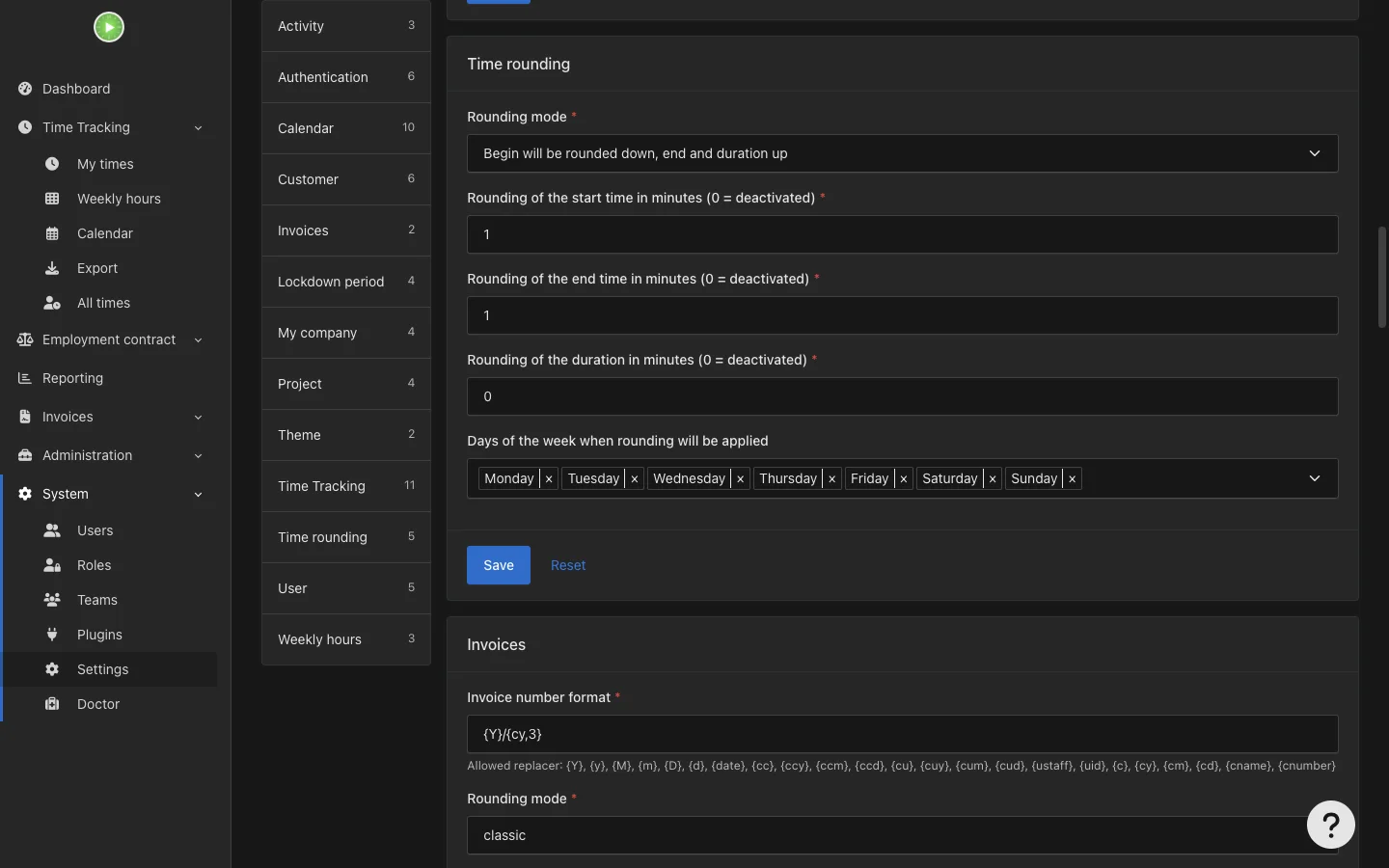Open Calendar settings section
The image size is (1389, 868).
[346, 128]
